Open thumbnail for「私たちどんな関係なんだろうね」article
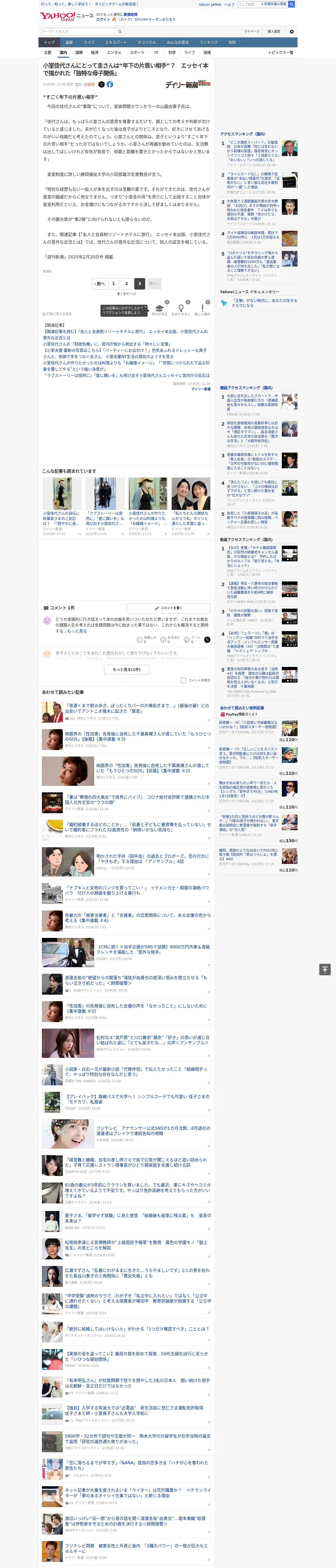 coord(191,494)
